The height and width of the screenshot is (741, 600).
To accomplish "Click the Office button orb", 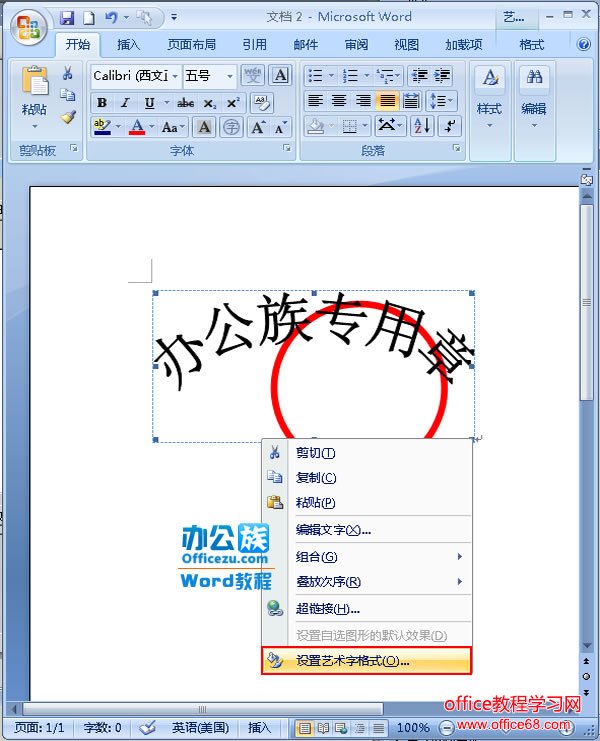I will 29,26.
